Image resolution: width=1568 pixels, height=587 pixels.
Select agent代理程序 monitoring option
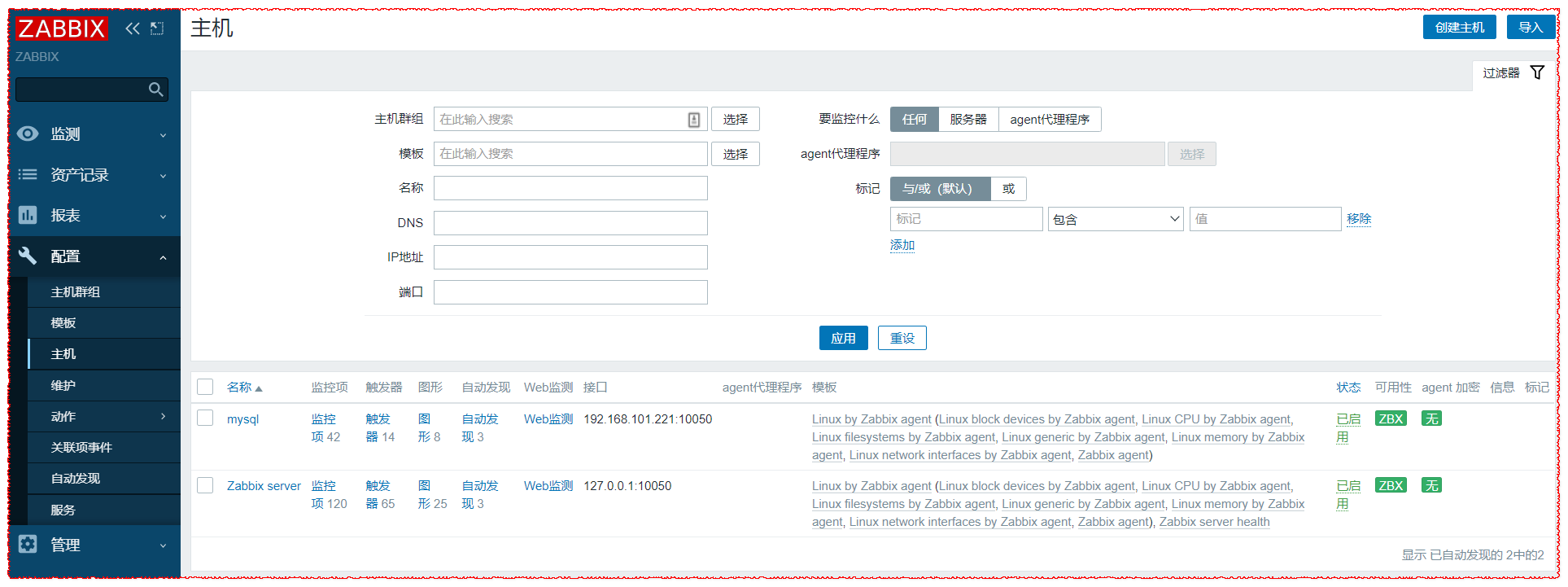pyautogui.click(x=1050, y=120)
